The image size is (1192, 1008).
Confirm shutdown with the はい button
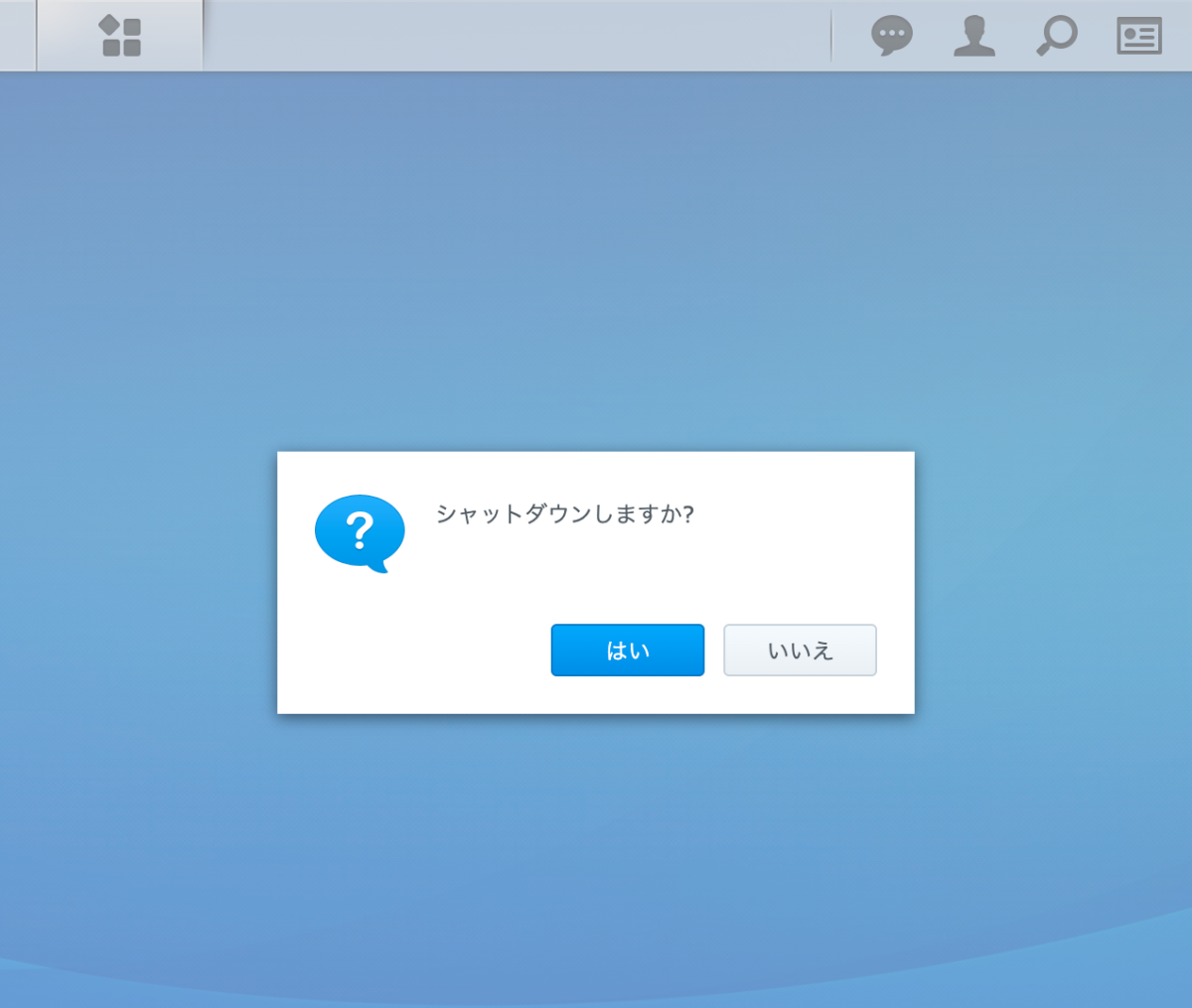click(628, 650)
